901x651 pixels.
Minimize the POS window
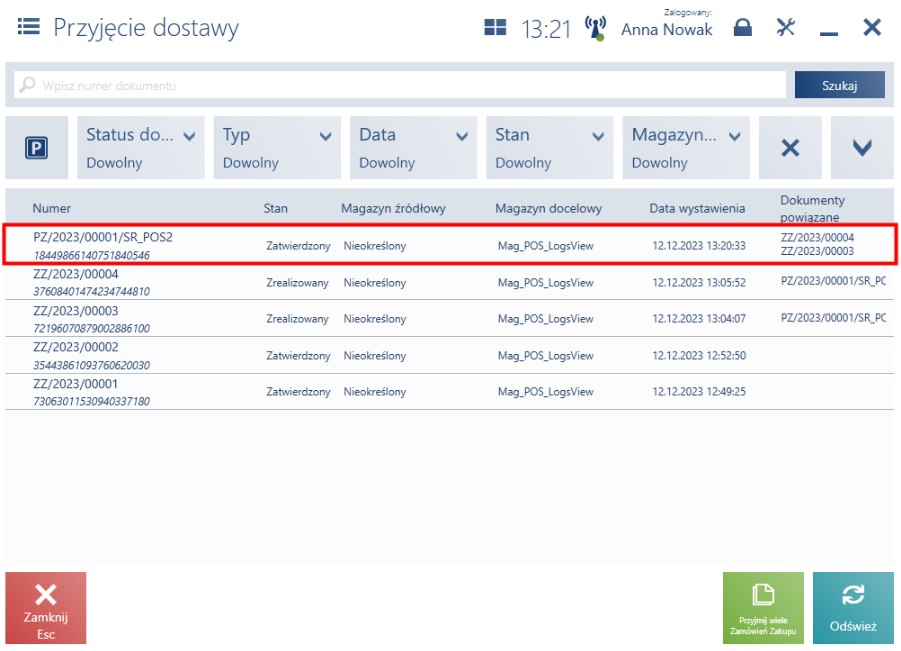point(829,34)
